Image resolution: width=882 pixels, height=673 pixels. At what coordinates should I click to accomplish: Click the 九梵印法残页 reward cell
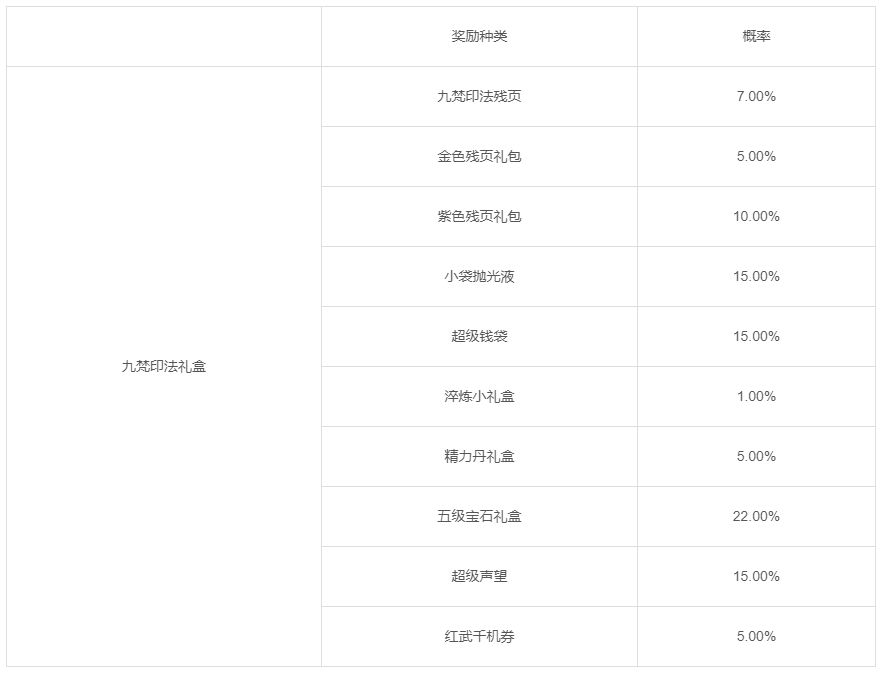[479, 97]
